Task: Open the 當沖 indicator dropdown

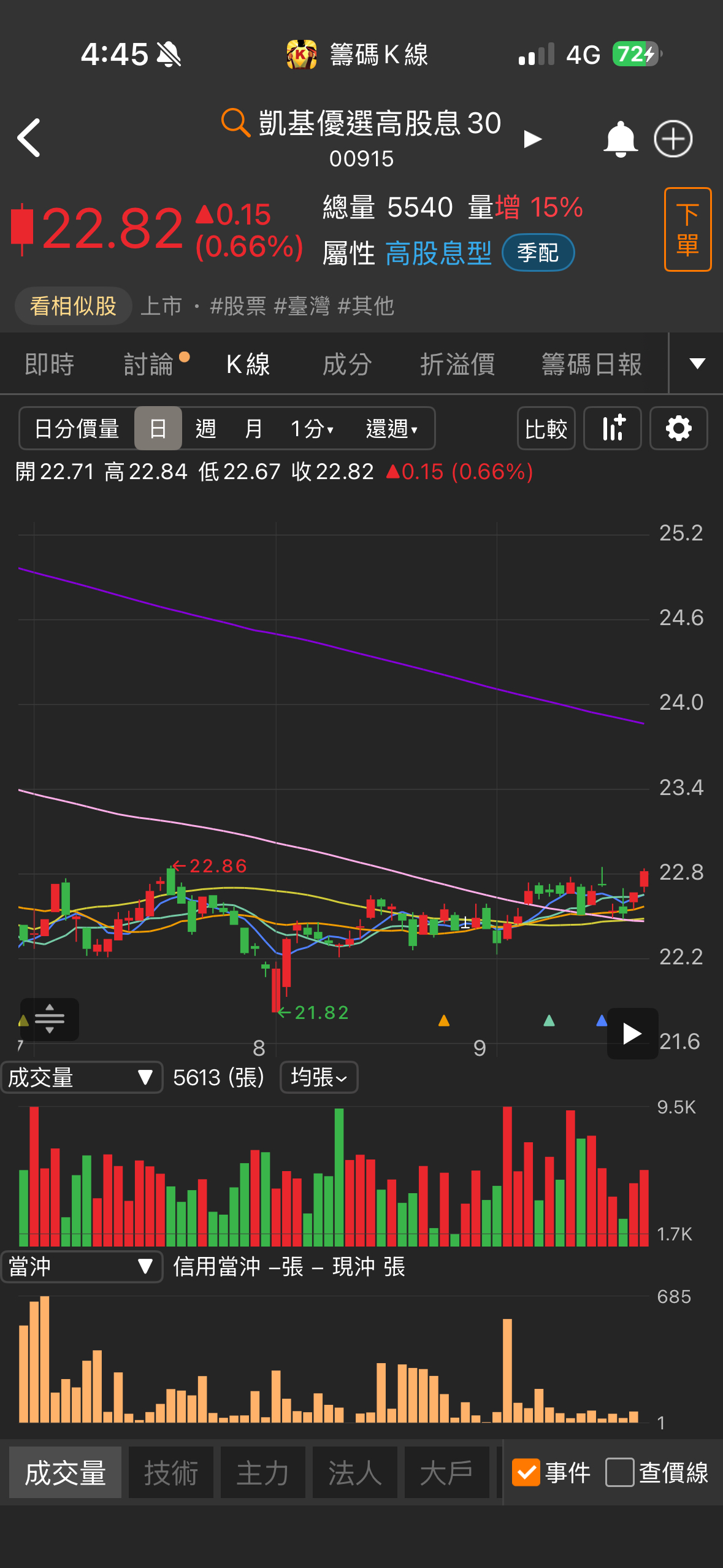Action: [82, 1266]
